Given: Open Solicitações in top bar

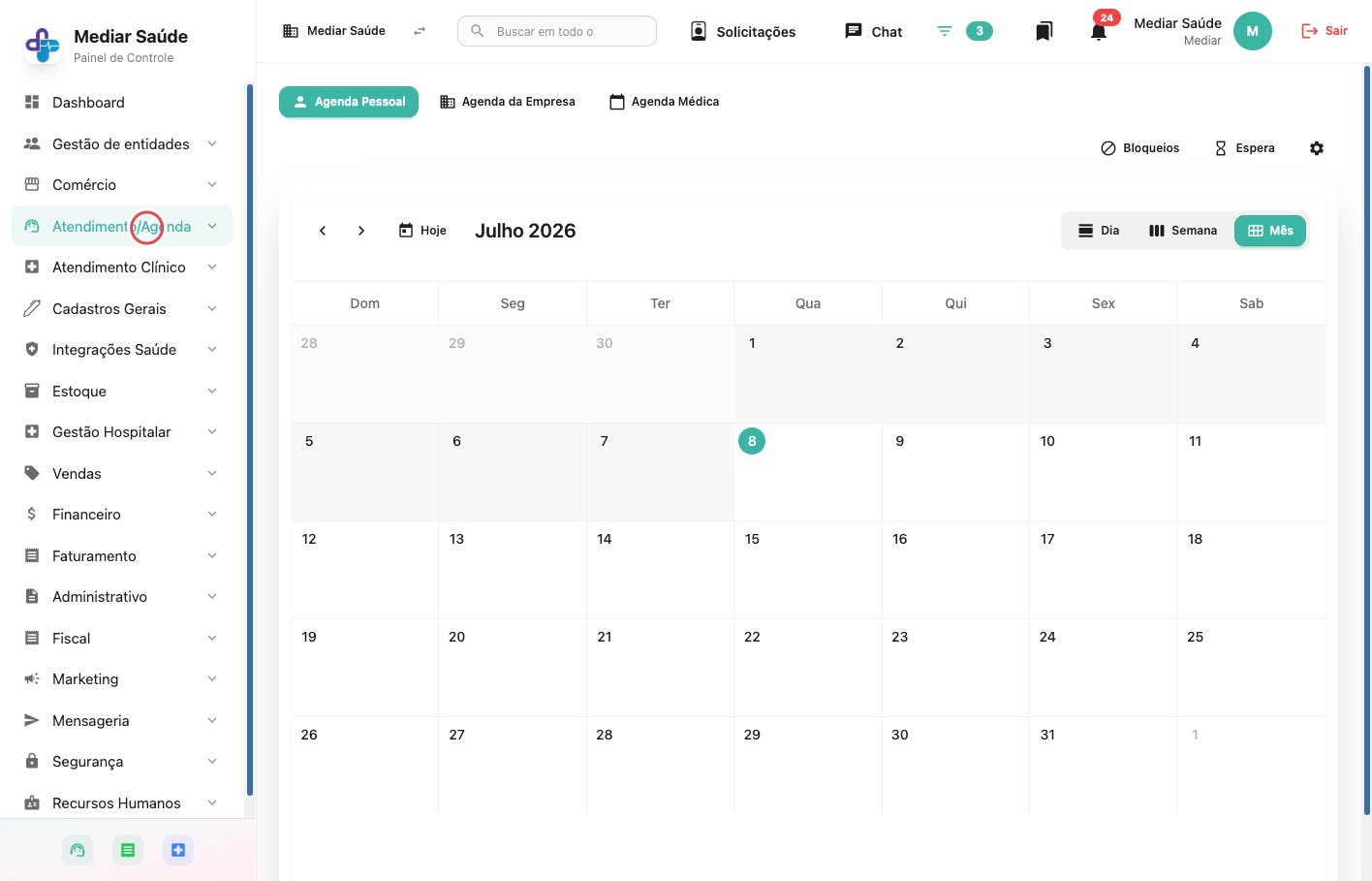Looking at the screenshot, I should click(743, 31).
